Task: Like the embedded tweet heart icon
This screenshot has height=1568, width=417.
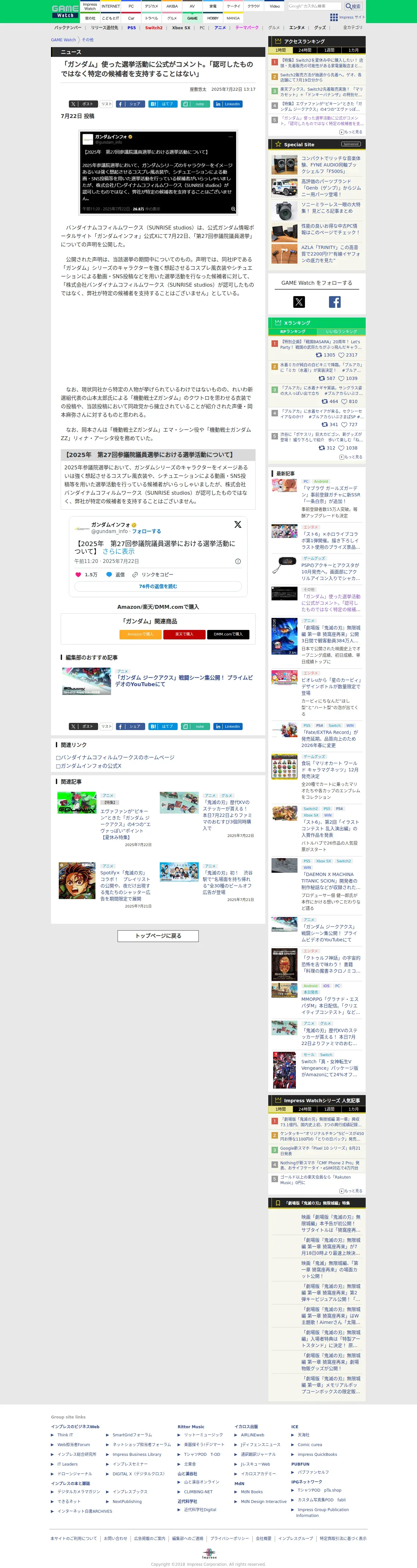Action: tap(78, 575)
